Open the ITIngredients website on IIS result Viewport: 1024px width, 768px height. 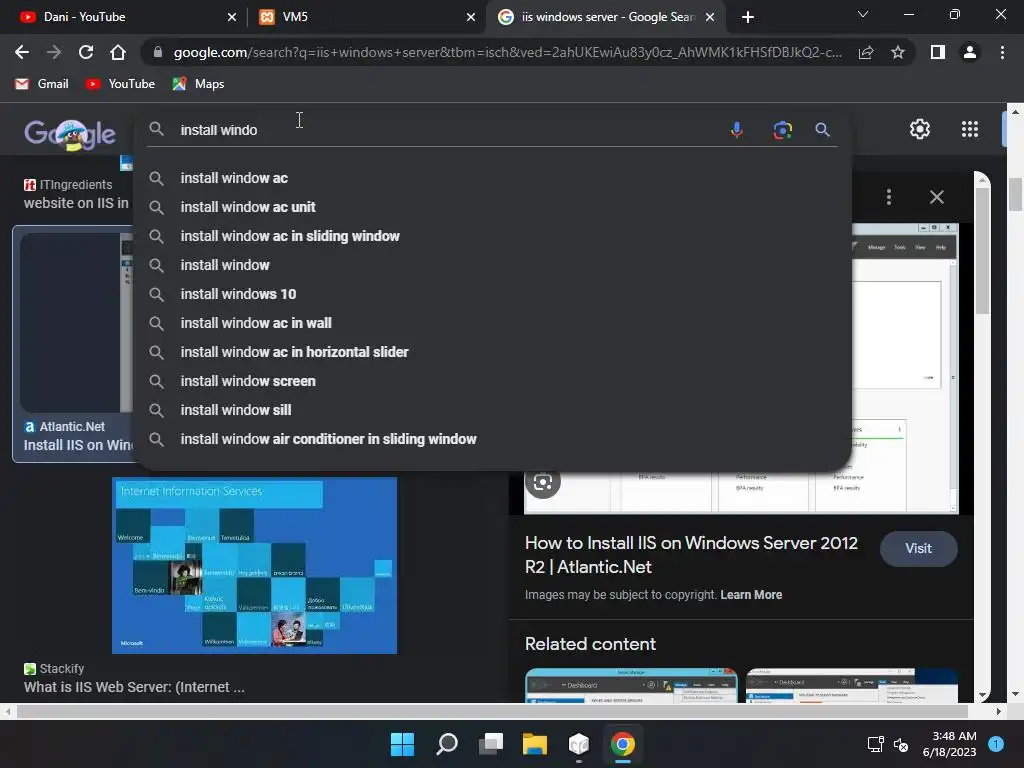click(x=76, y=194)
